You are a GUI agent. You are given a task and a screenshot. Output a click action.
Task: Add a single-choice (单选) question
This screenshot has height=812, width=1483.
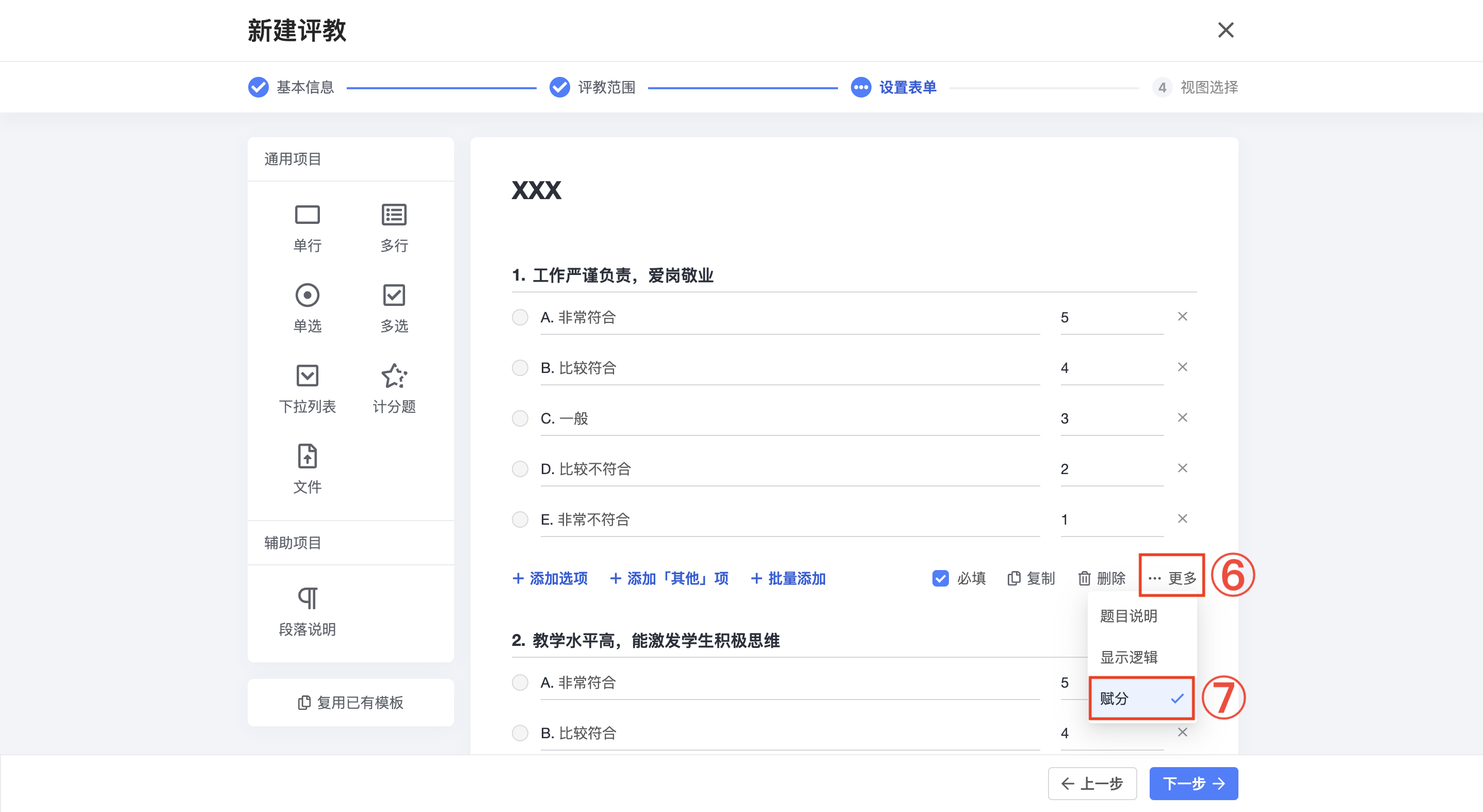click(x=307, y=308)
